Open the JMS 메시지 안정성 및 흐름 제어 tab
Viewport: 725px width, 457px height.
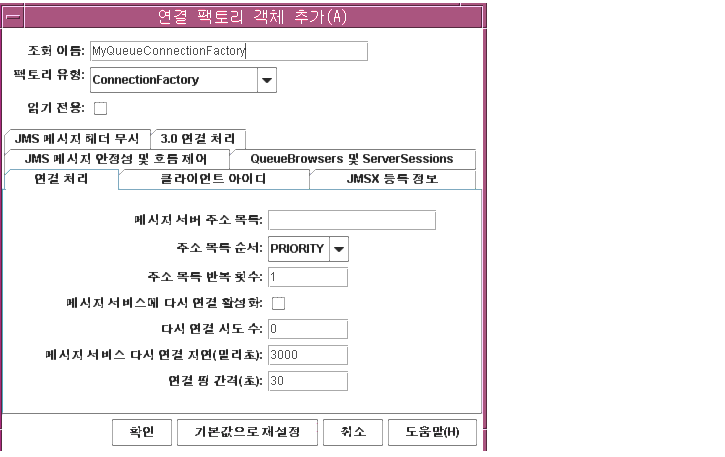coord(117,159)
